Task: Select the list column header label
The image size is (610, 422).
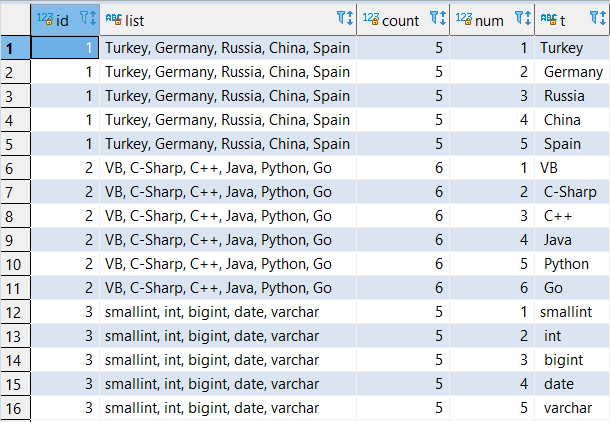Action: click(135, 21)
